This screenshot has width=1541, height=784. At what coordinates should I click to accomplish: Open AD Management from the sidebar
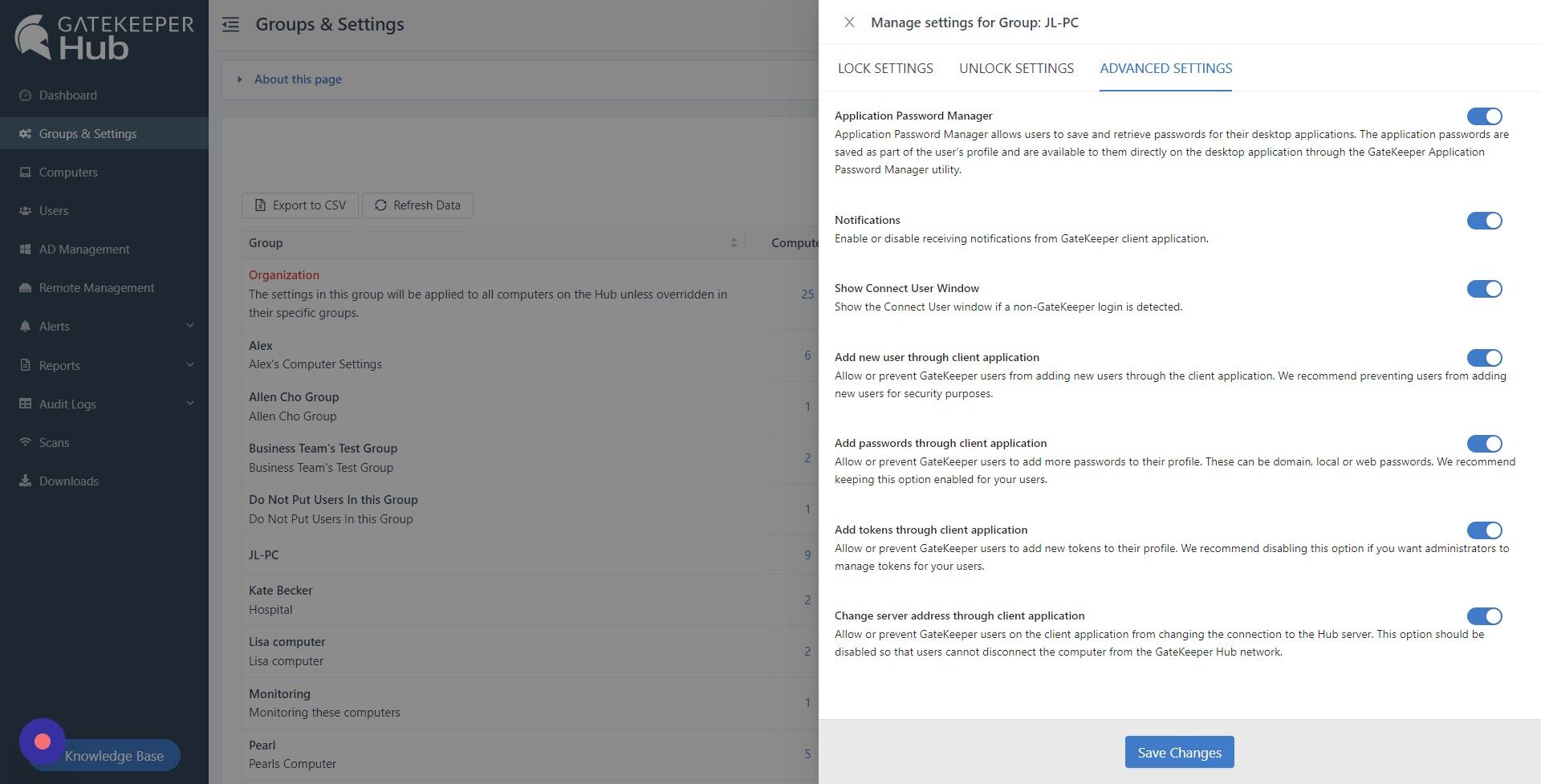(x=104, y=249)
